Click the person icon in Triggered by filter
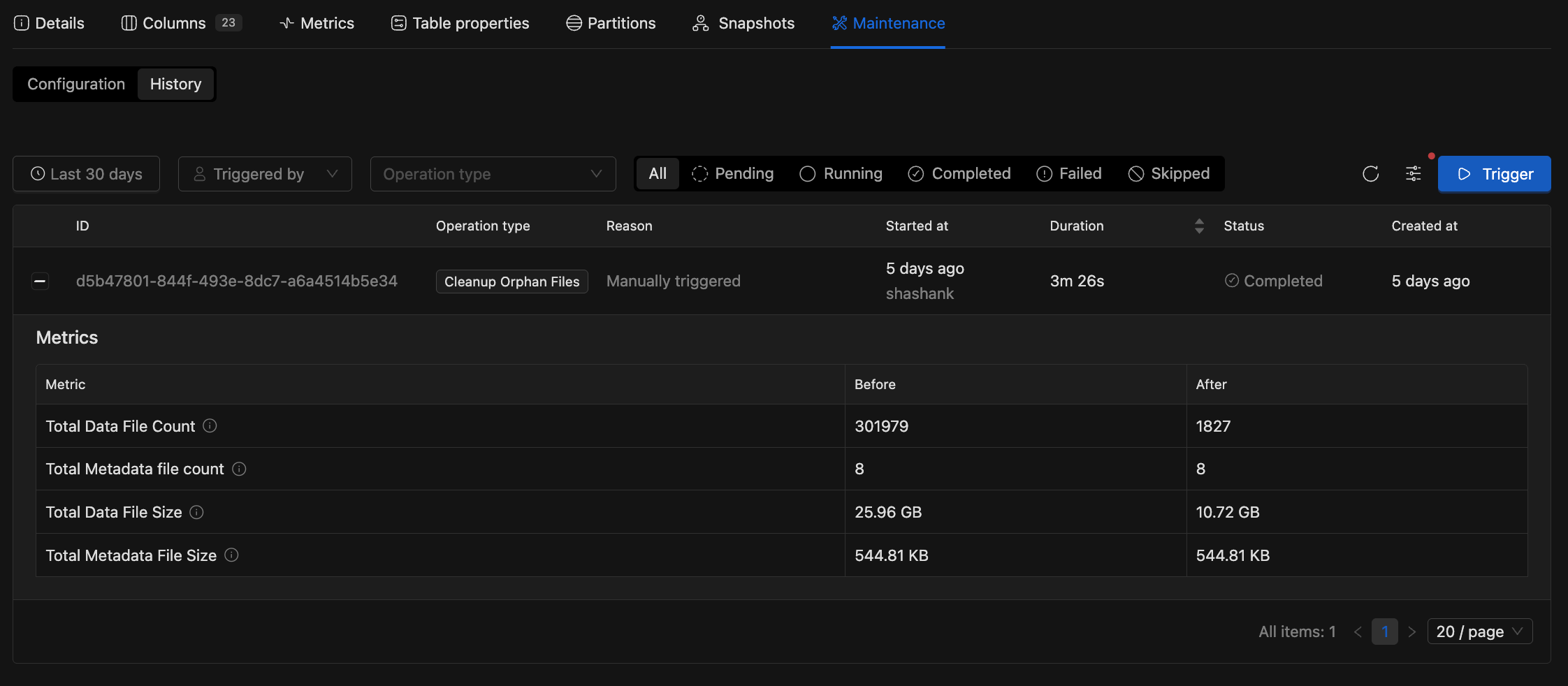1568x686 pixels. click(201, 174)
